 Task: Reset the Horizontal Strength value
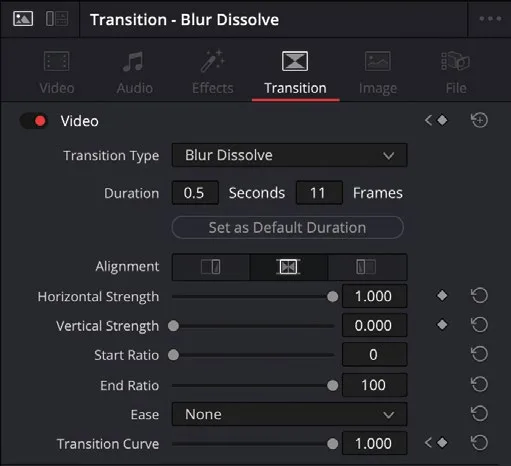point(479,296)
